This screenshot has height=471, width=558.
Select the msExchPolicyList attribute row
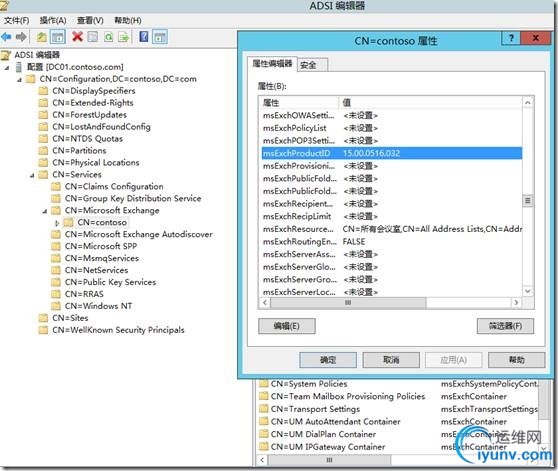point(392,128)
